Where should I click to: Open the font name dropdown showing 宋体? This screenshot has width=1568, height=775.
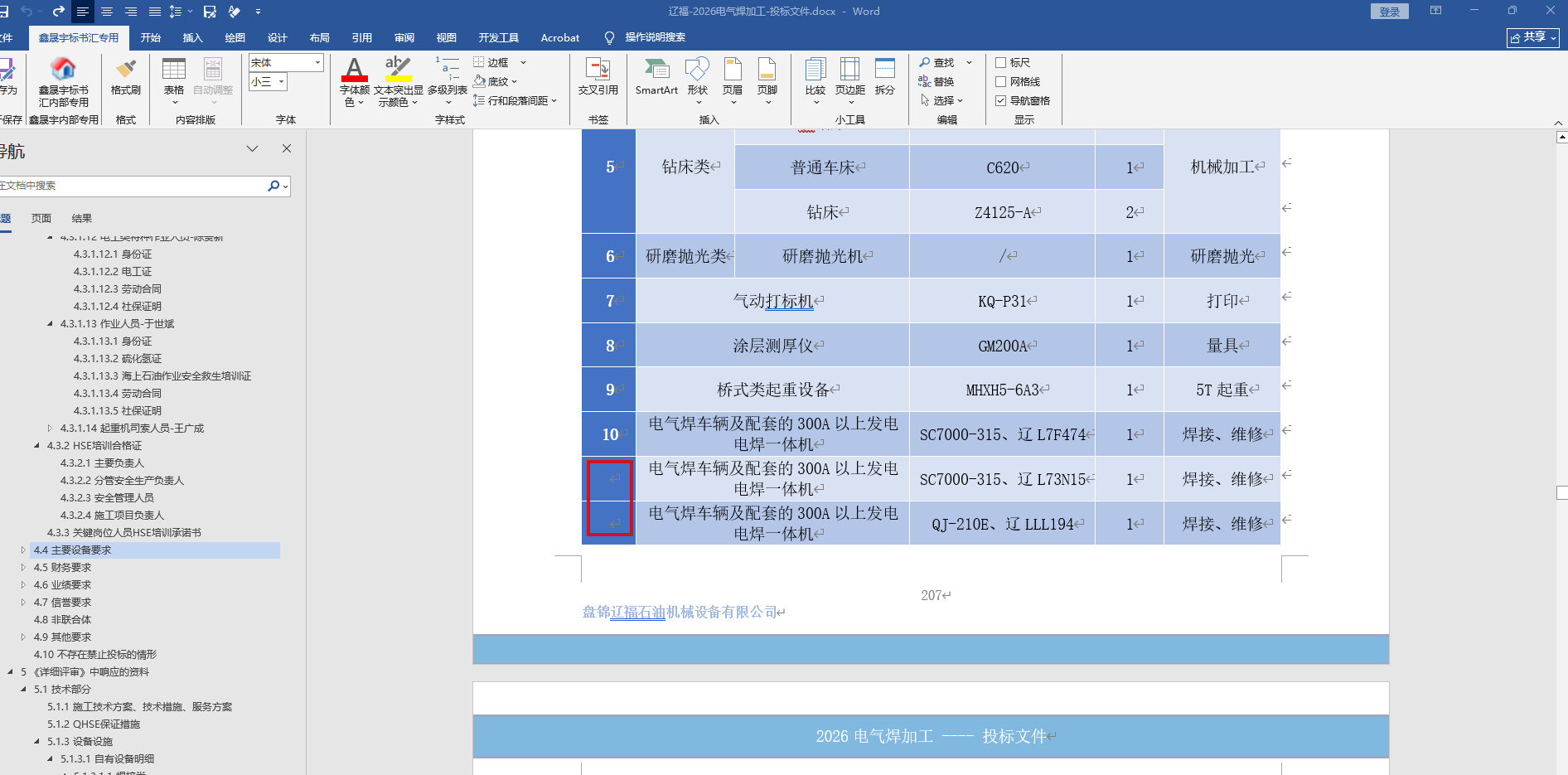coord(317,62)
